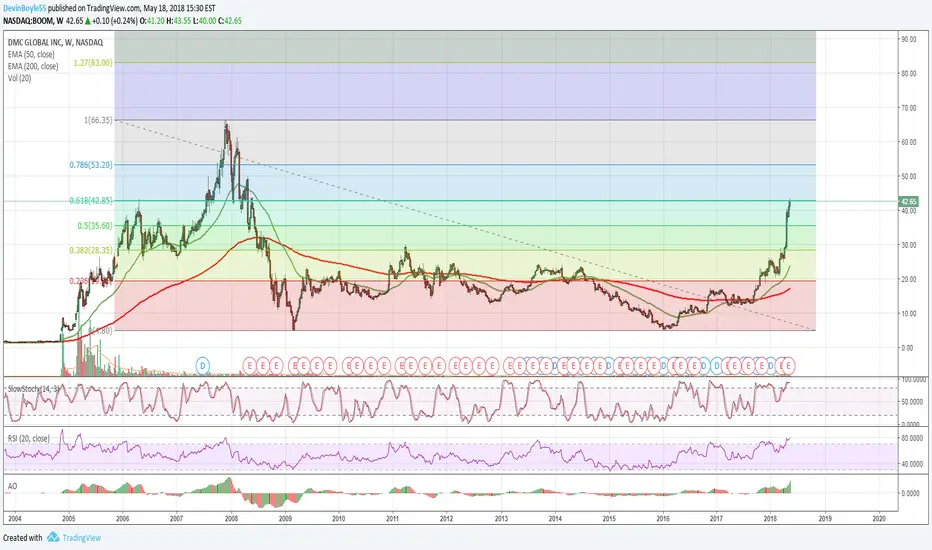Select the DMC GLOBAL INC, W, NASDAQ legend
932x550 pixels.
pyautogui.click(x=55, y=42)
